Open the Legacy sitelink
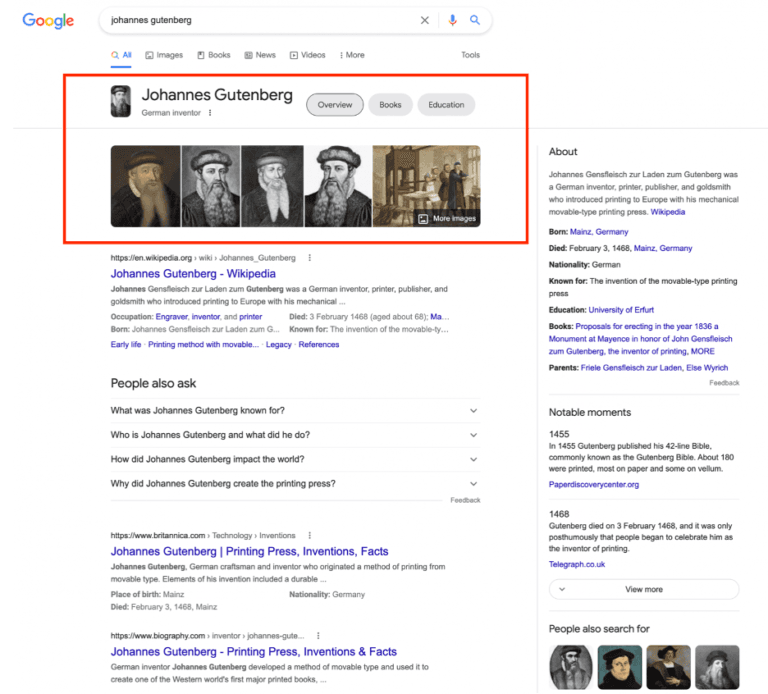The height and width of the screenshot is (694, 768). click(x=279, y=344)
